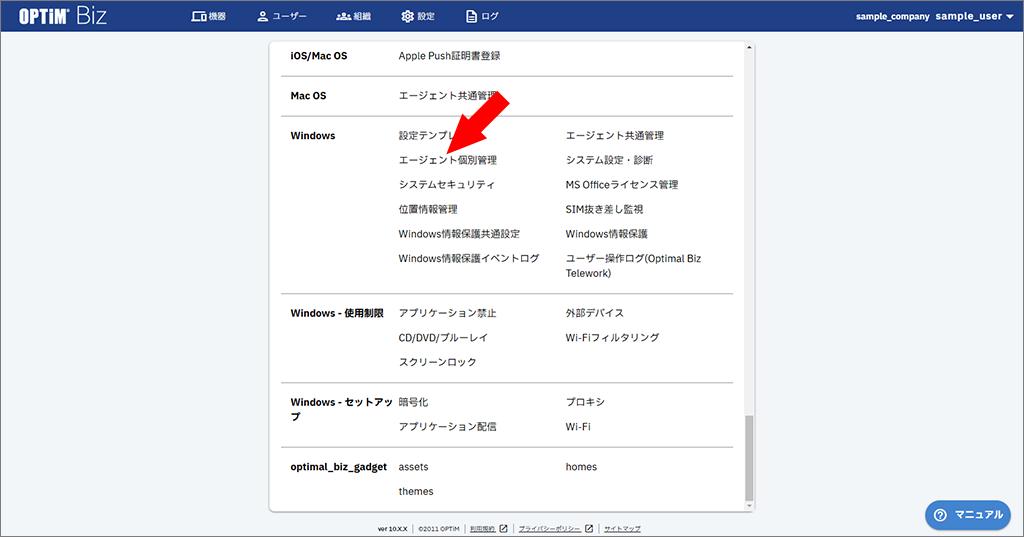1024x537 pixels.
Task: Click the ver 10.X.X footer text
Action: coord(392,529)
